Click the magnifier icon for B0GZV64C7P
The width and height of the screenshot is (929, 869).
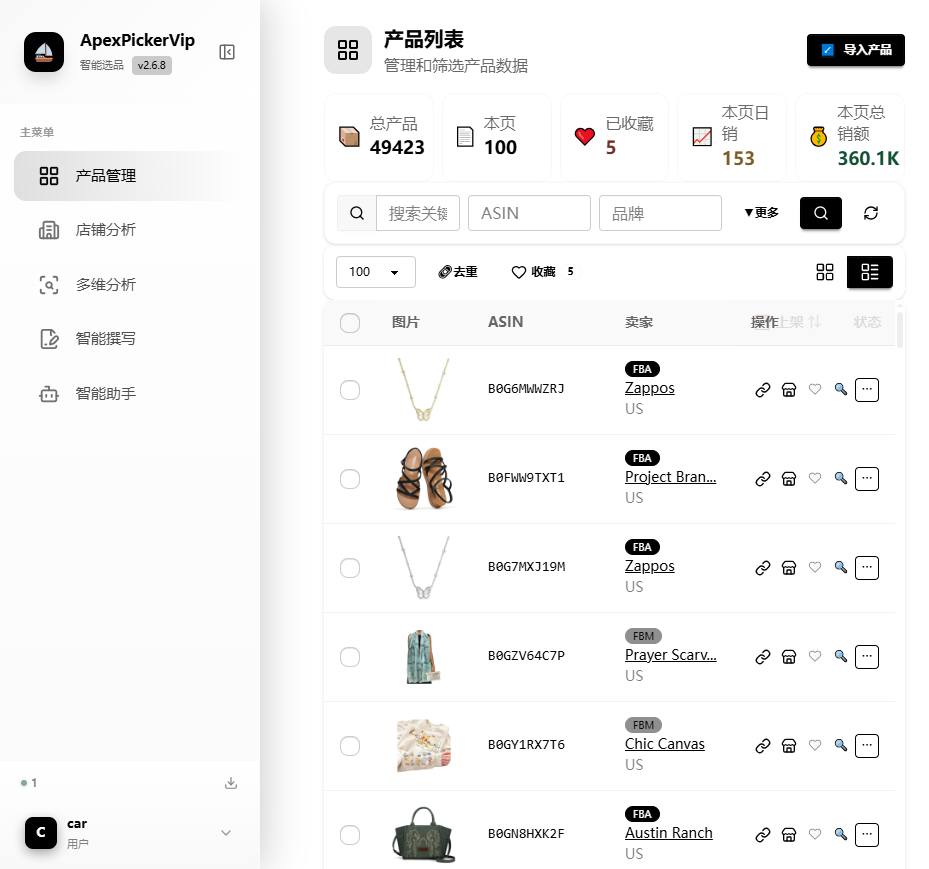(841, 656)
